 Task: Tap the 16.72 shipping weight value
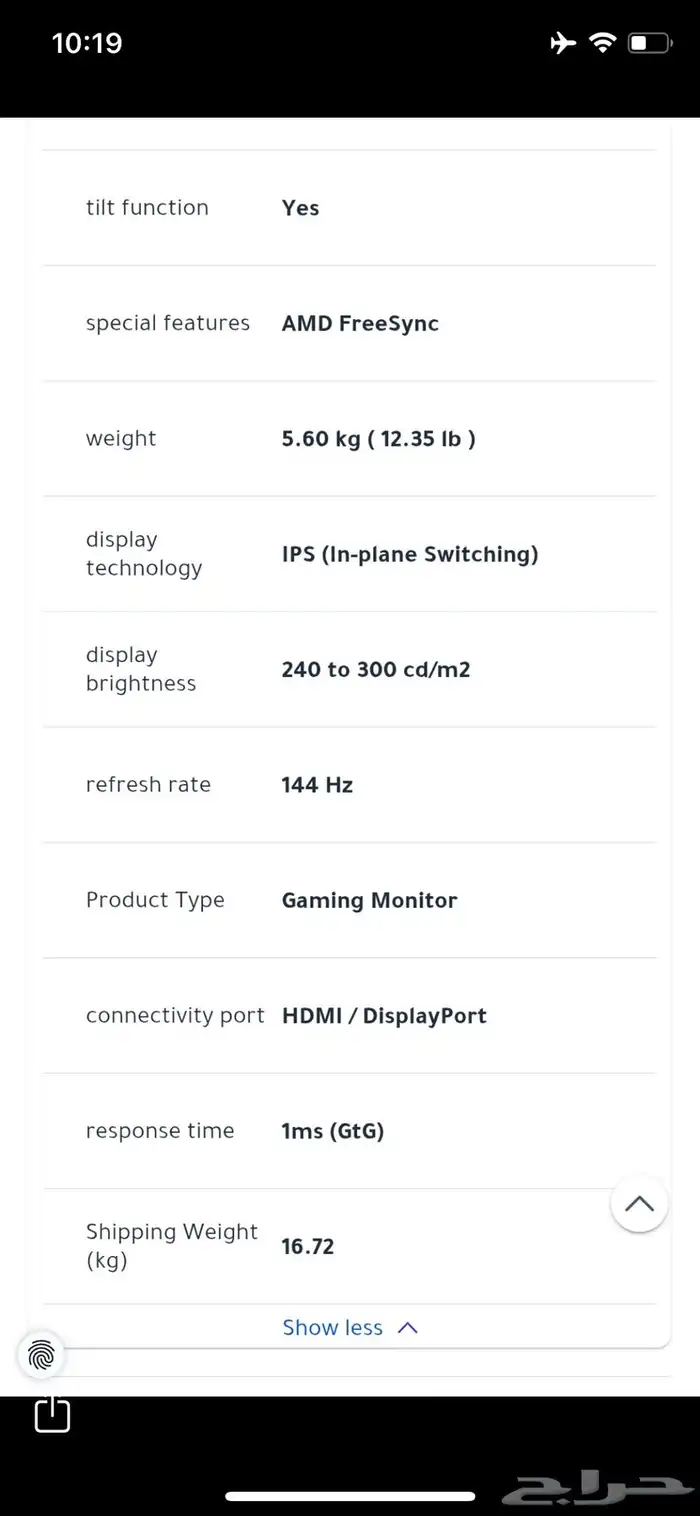pyautogui.click(x=308, y=1246)
